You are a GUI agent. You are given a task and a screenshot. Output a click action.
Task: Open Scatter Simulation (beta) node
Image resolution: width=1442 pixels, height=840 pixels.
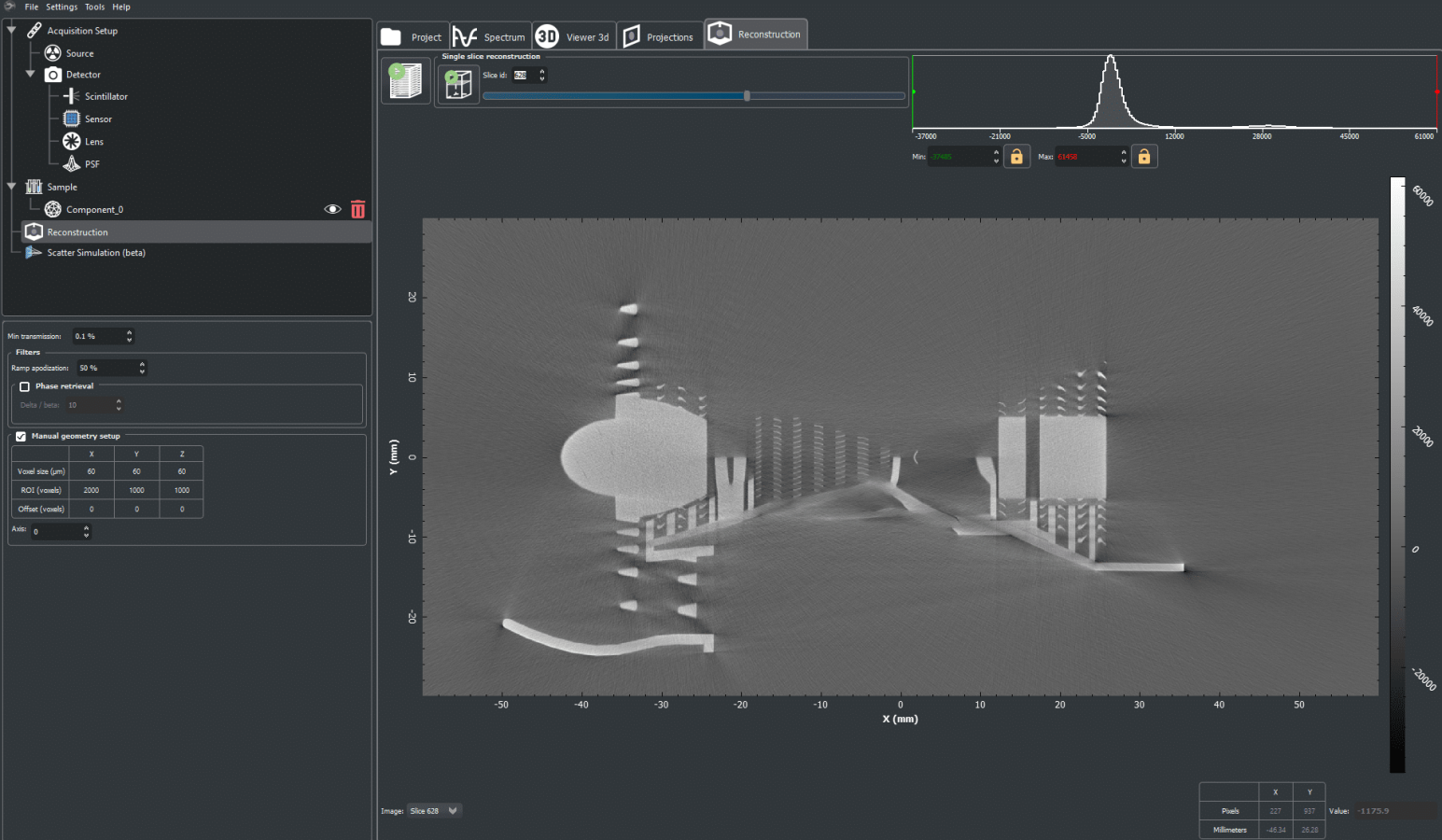95,253
